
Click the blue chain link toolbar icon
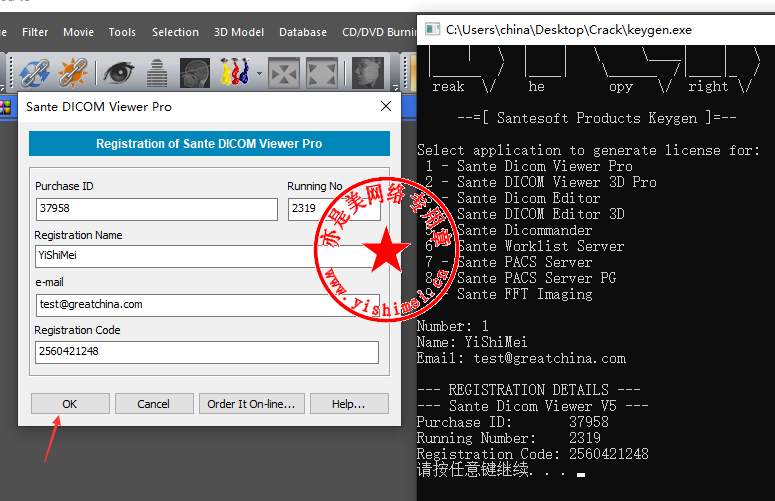tap(36, 71)
